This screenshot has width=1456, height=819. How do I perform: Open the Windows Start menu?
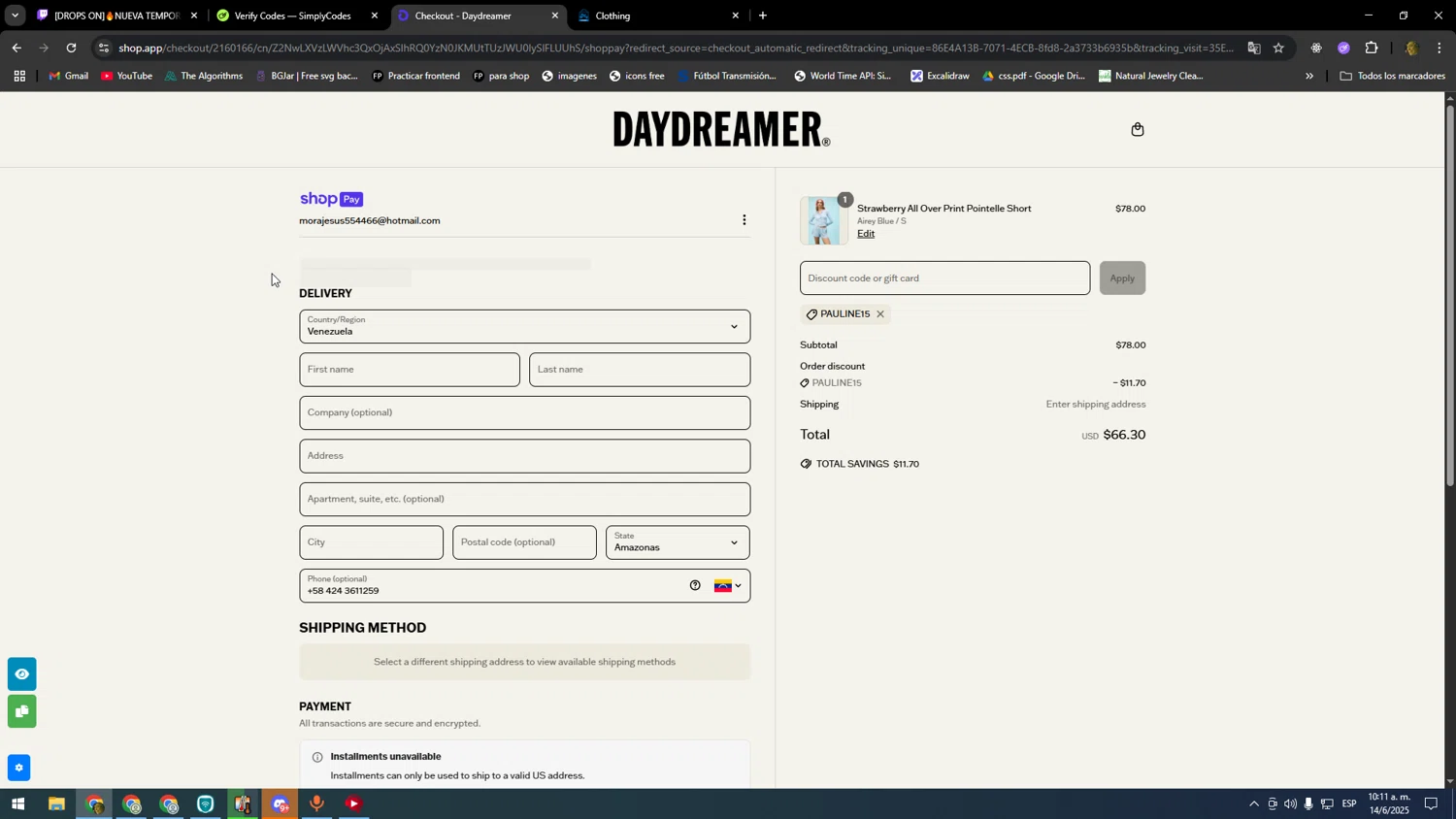[x=17, y=803]
